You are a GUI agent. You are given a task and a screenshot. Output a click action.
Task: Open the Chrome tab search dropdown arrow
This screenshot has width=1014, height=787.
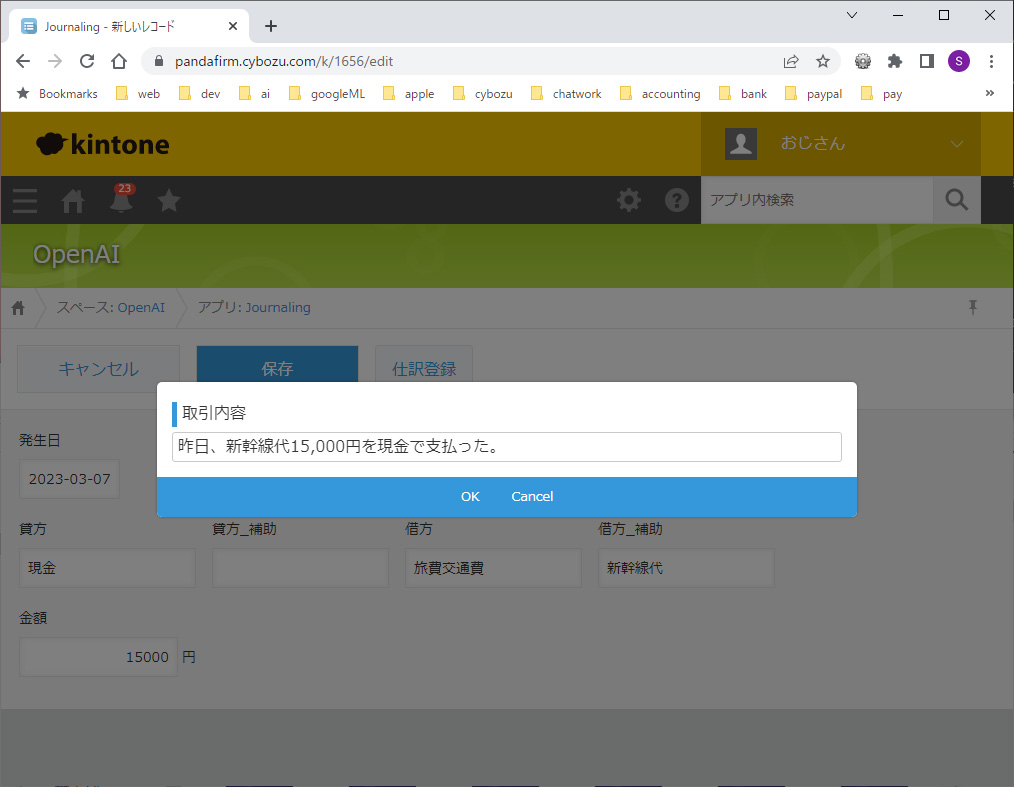point(852,15)
